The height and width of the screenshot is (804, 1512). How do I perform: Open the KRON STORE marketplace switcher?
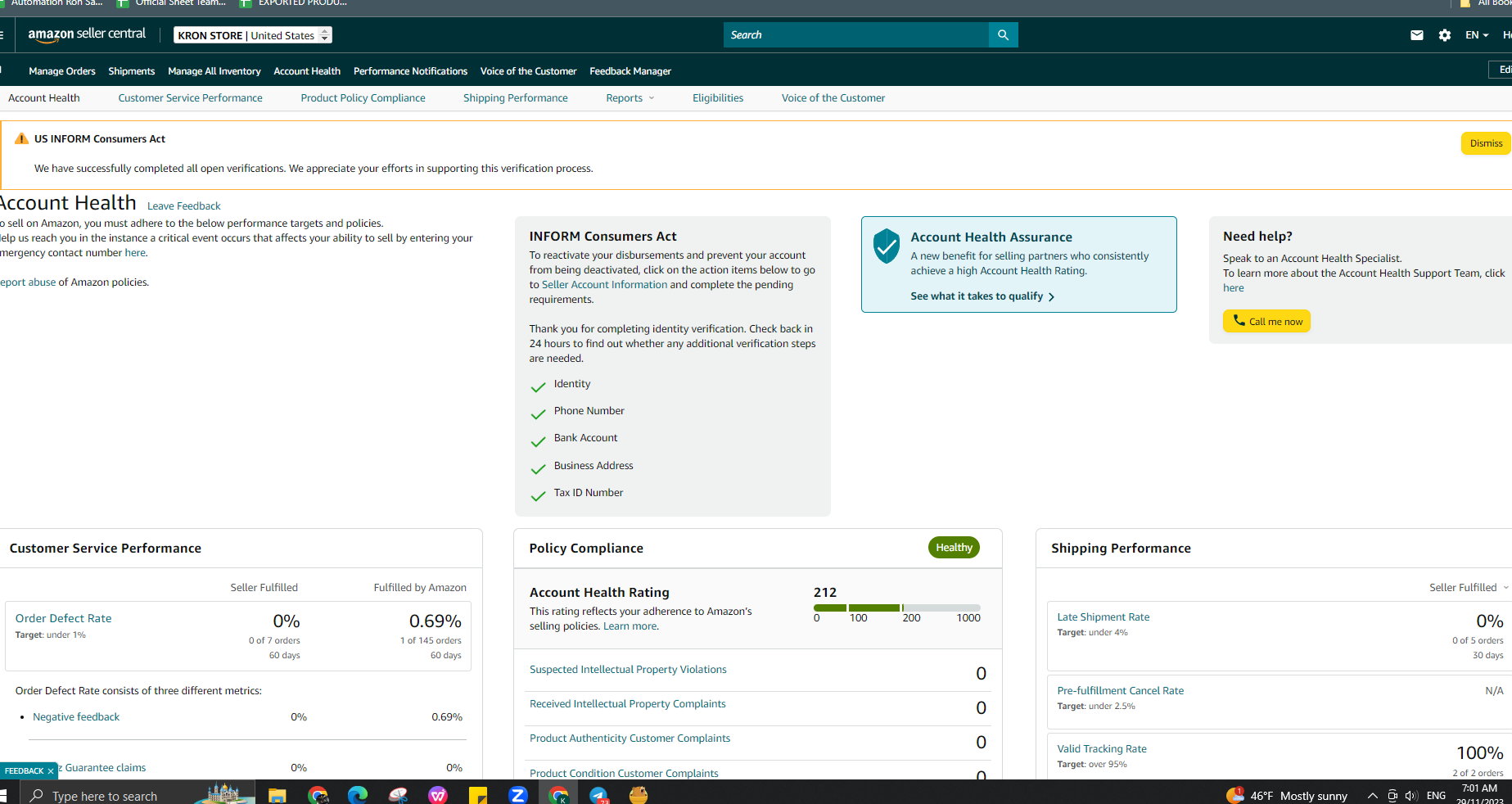click(253, 35)
